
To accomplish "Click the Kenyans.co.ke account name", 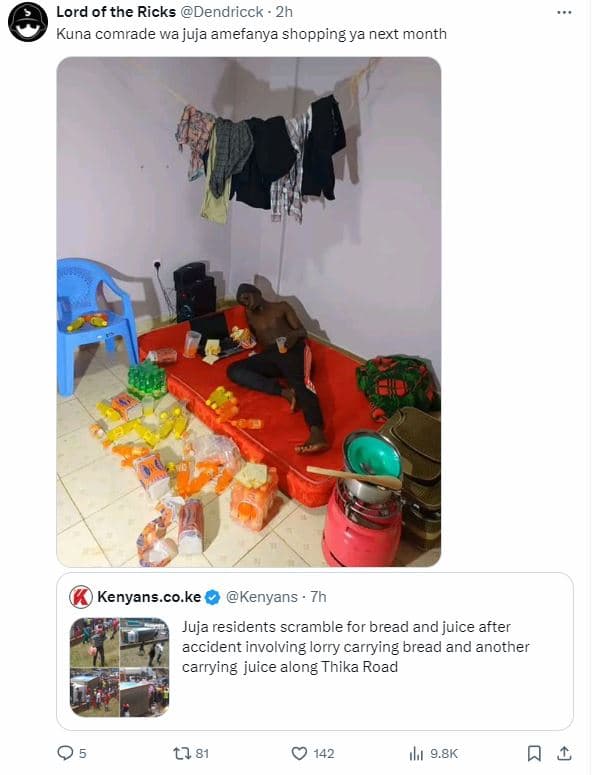I will coord(149,597).
